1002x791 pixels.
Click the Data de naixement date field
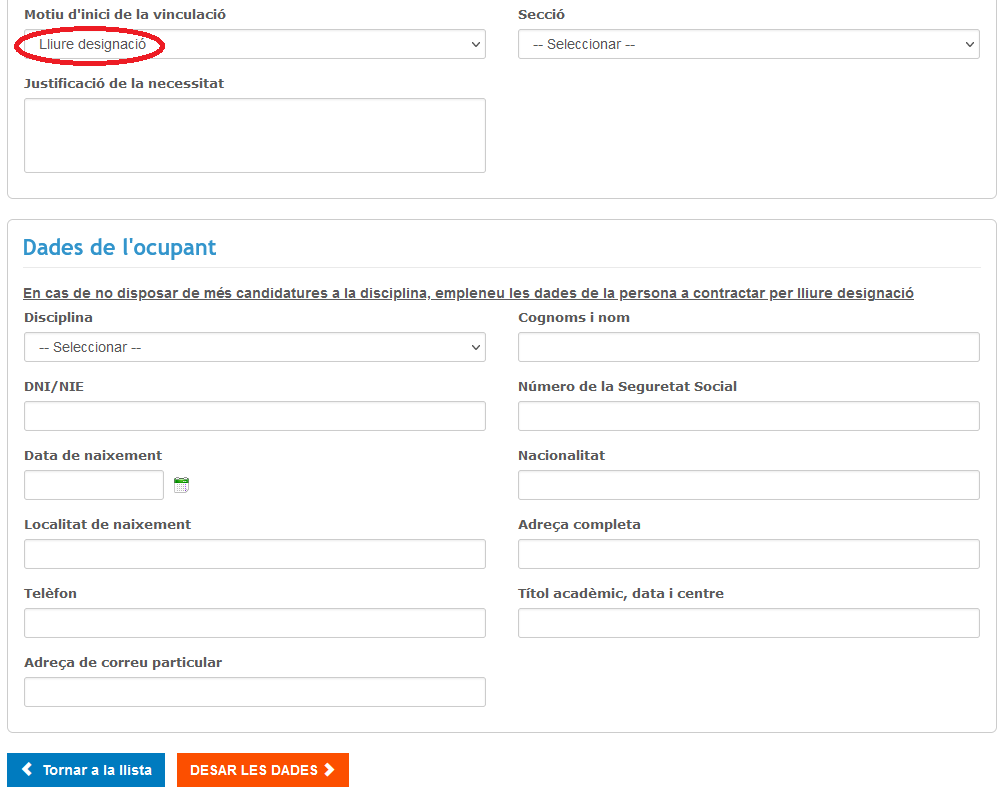click(94, 485)
